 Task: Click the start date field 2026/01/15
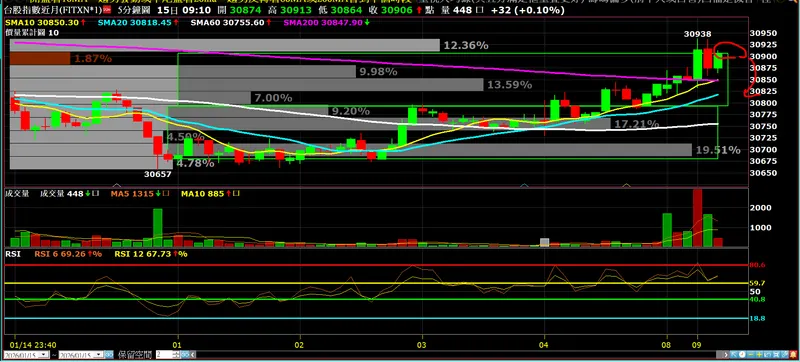pos(27,355)
